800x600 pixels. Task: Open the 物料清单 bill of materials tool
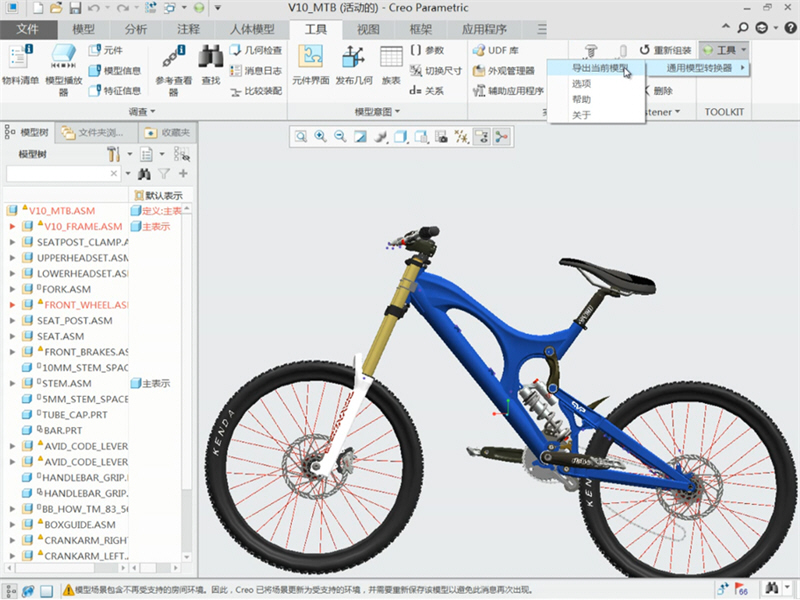20,65
